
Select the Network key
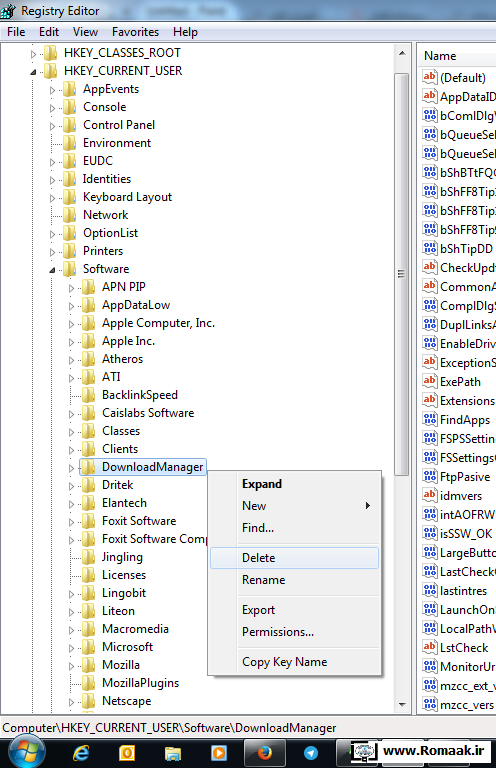(x=105, y=215)
